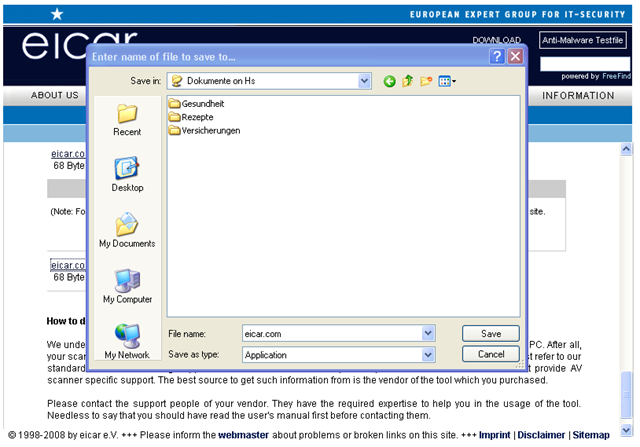Open the Recent places shortcut
640x447 pixels.
click(127, 120)
